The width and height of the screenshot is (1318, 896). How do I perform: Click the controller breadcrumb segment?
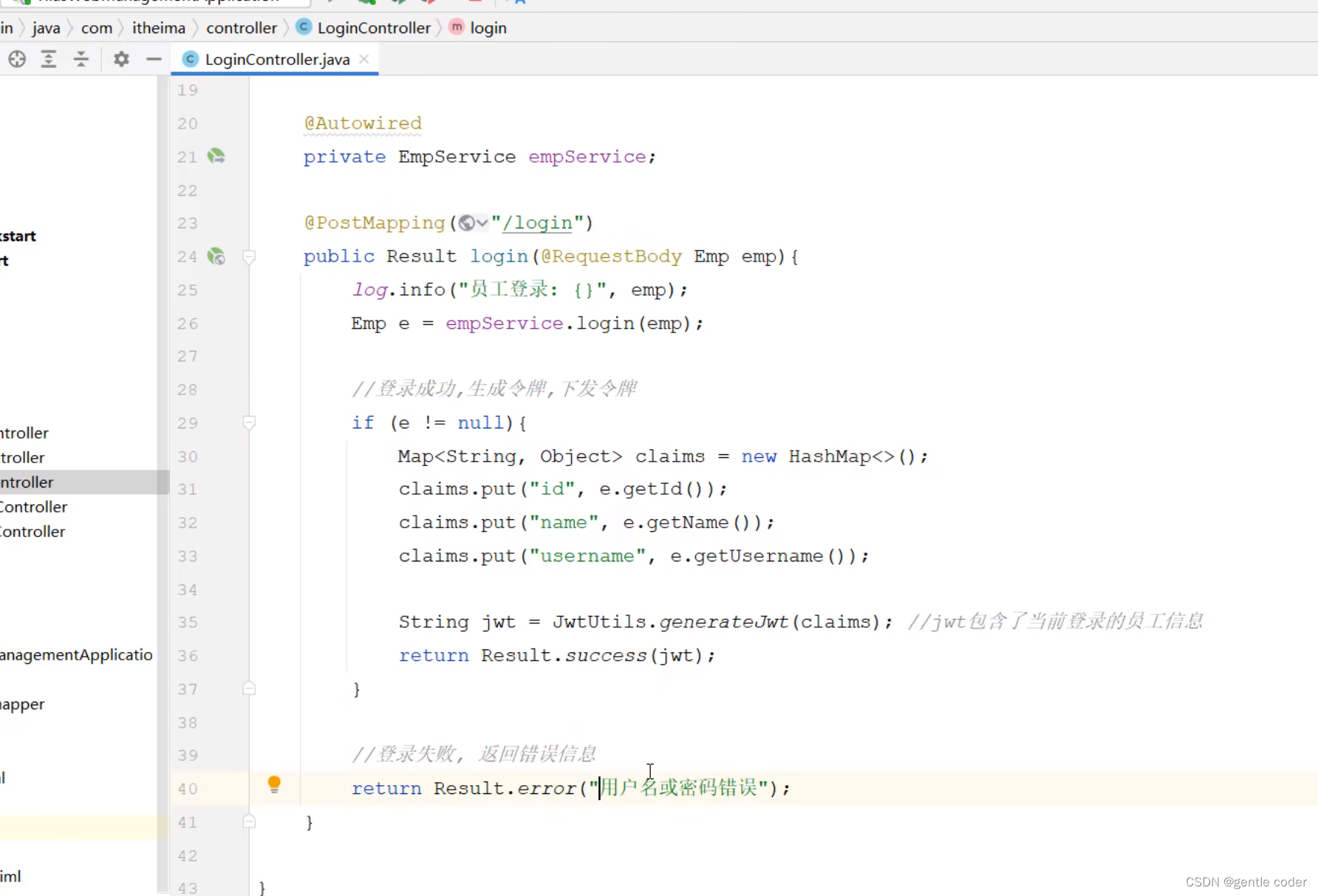coord(242,28)
